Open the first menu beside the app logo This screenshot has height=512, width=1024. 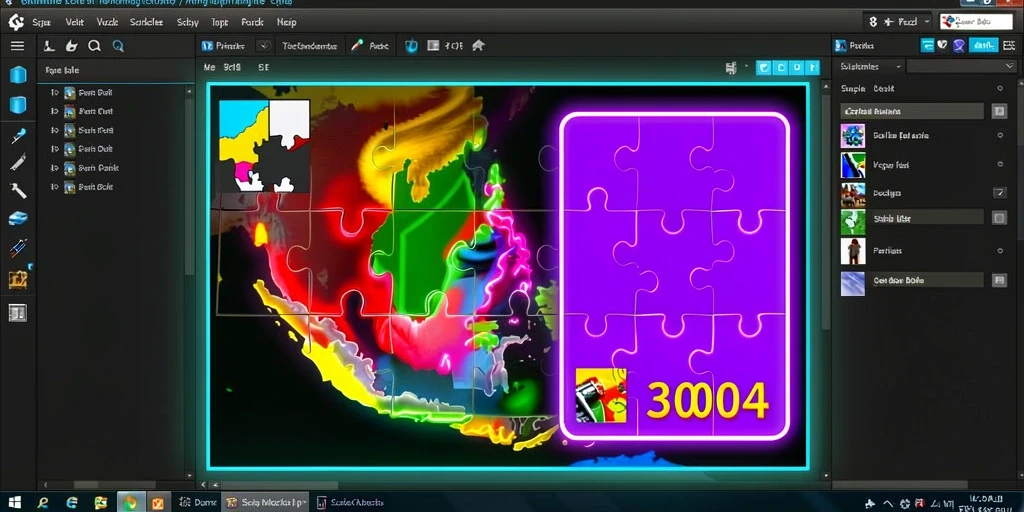[x=41, y=22]
